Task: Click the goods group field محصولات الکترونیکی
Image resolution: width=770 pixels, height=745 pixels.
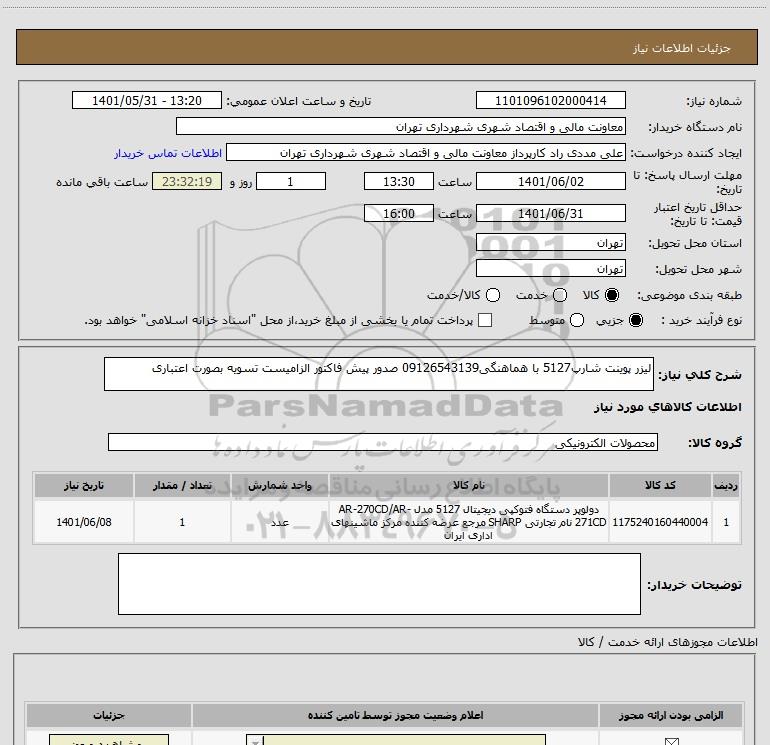Action: (383, 442)
